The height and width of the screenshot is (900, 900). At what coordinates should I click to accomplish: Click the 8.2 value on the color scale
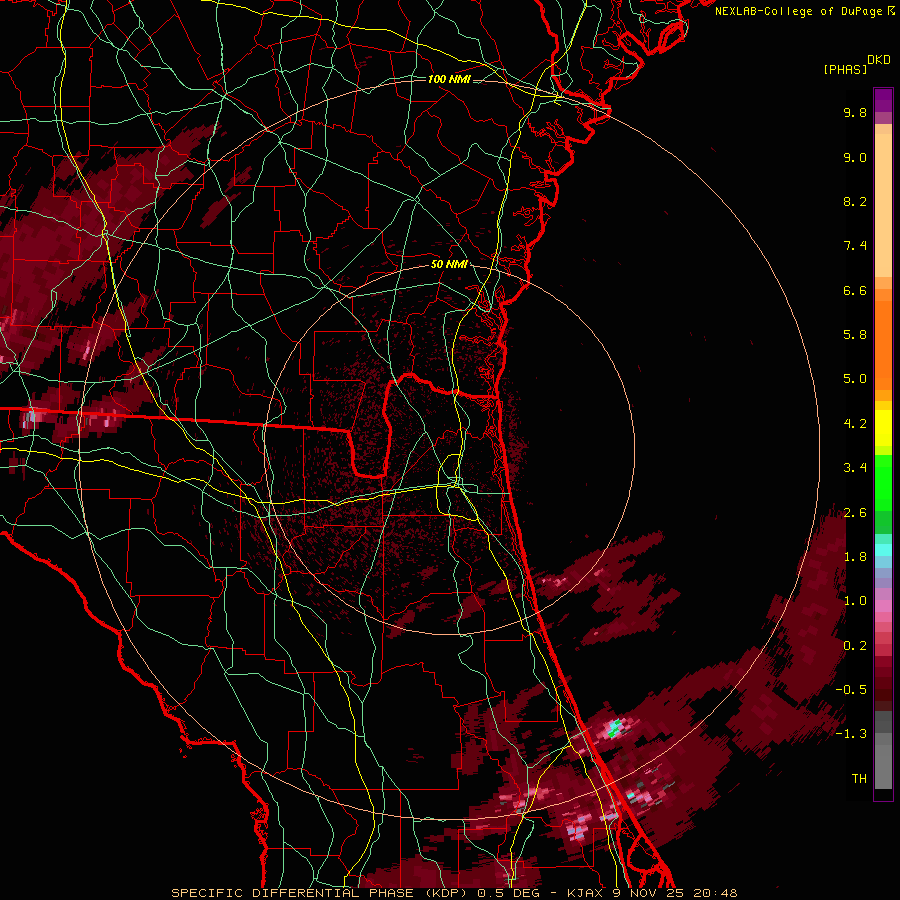[855, 201]
